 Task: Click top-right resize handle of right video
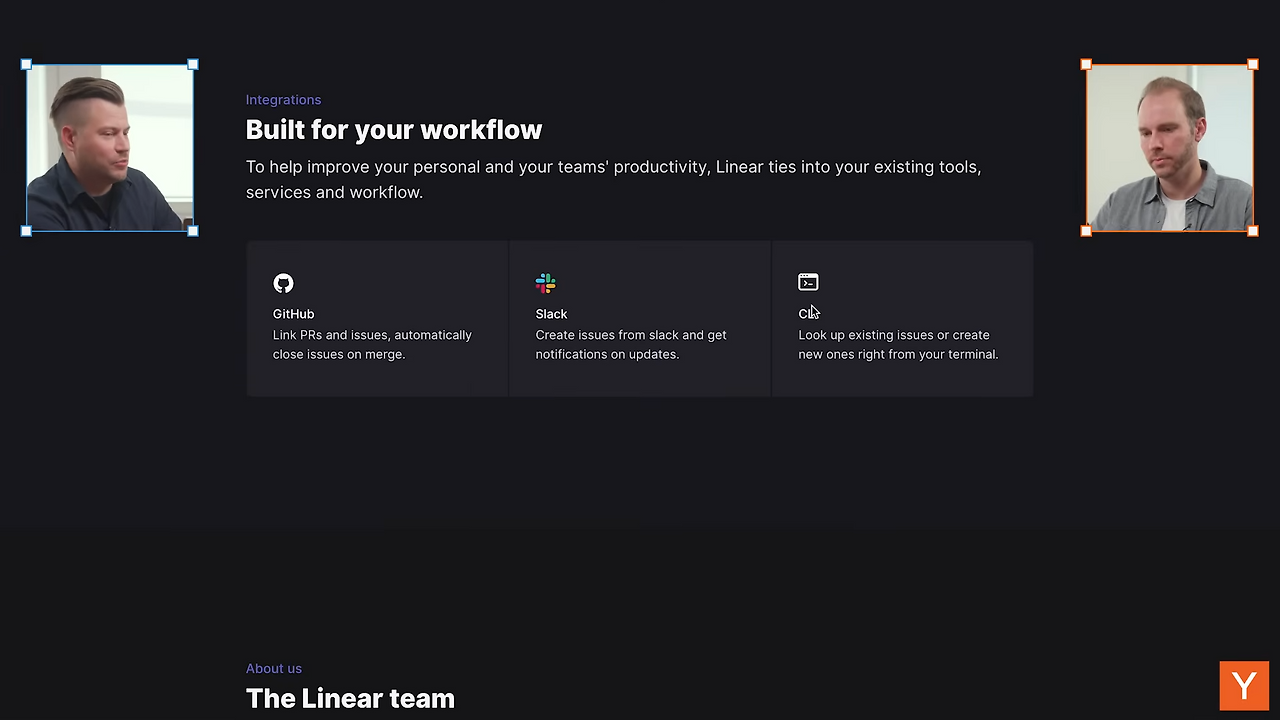1253,65
